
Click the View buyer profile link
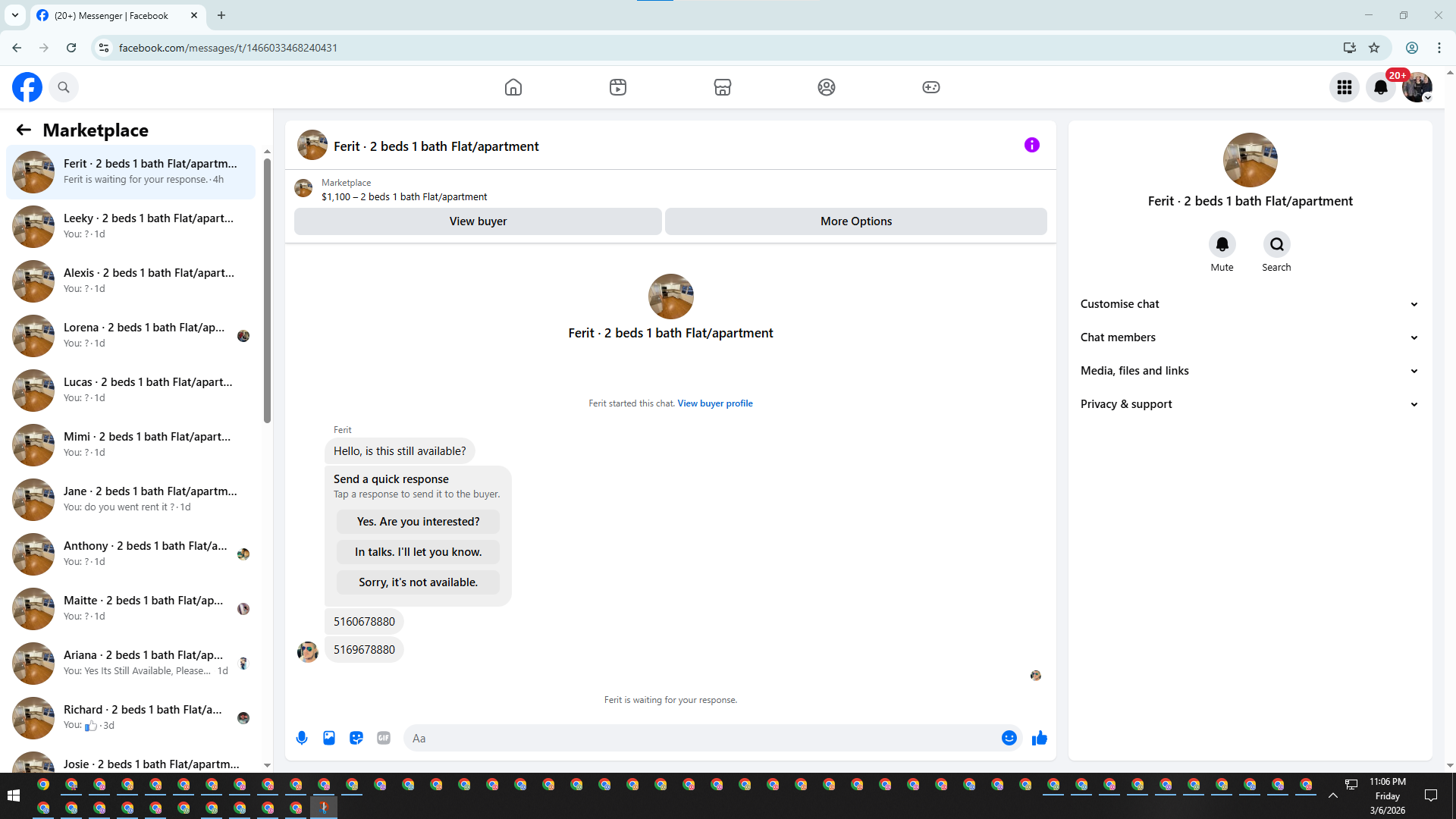click(x=714, y=403)
